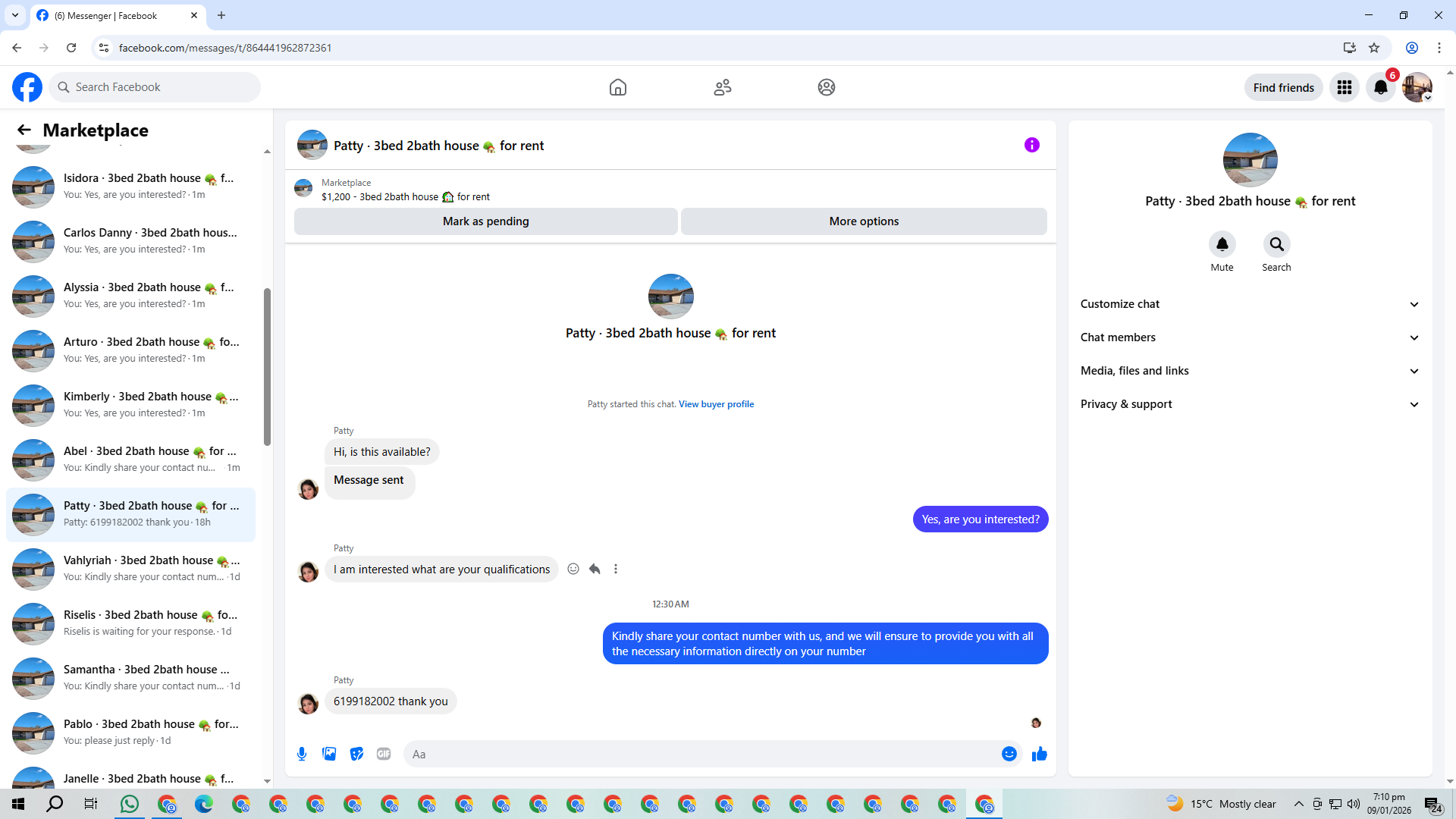Search within the conversation
This screenshot has width=1456, height=819.
tap(1276, 244)
